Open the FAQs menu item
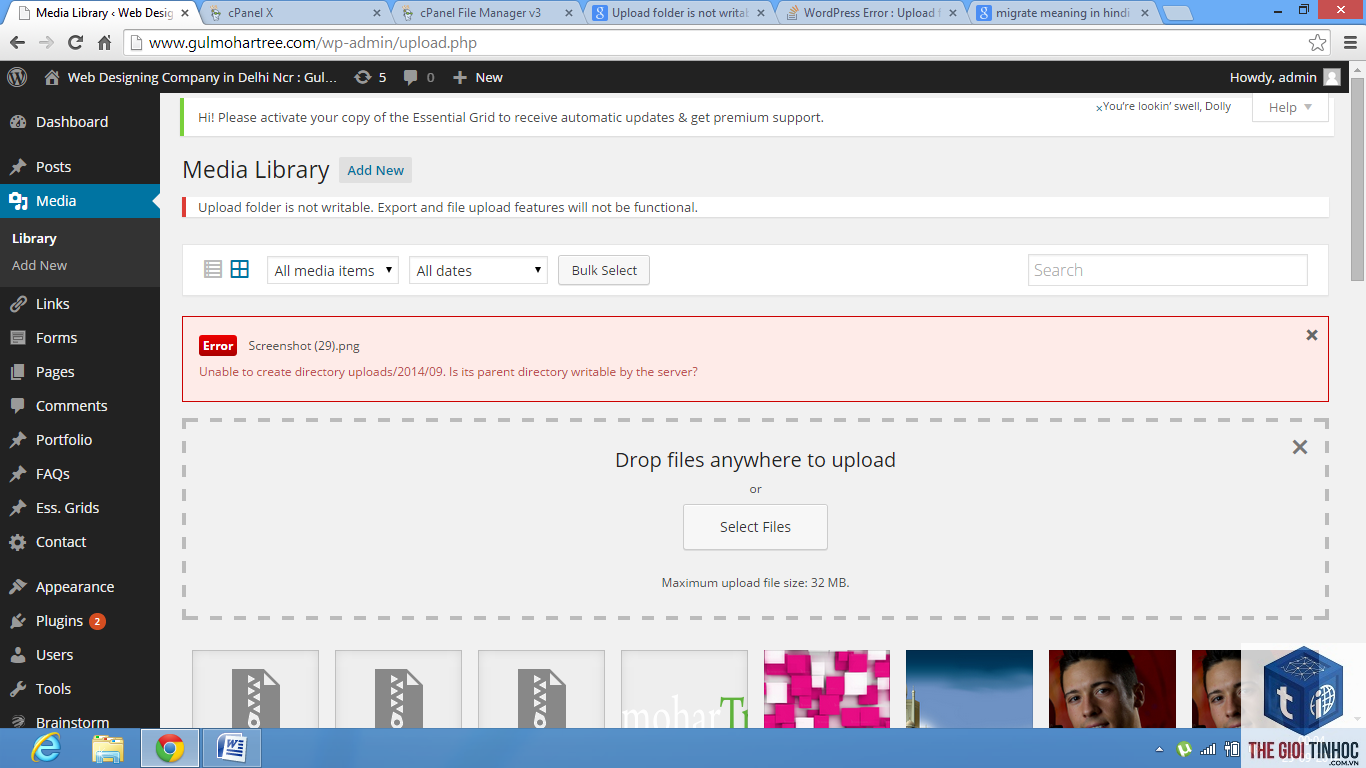Image resolution: width=1366 pixels, height=768 pixels. (x=80, y=474)
